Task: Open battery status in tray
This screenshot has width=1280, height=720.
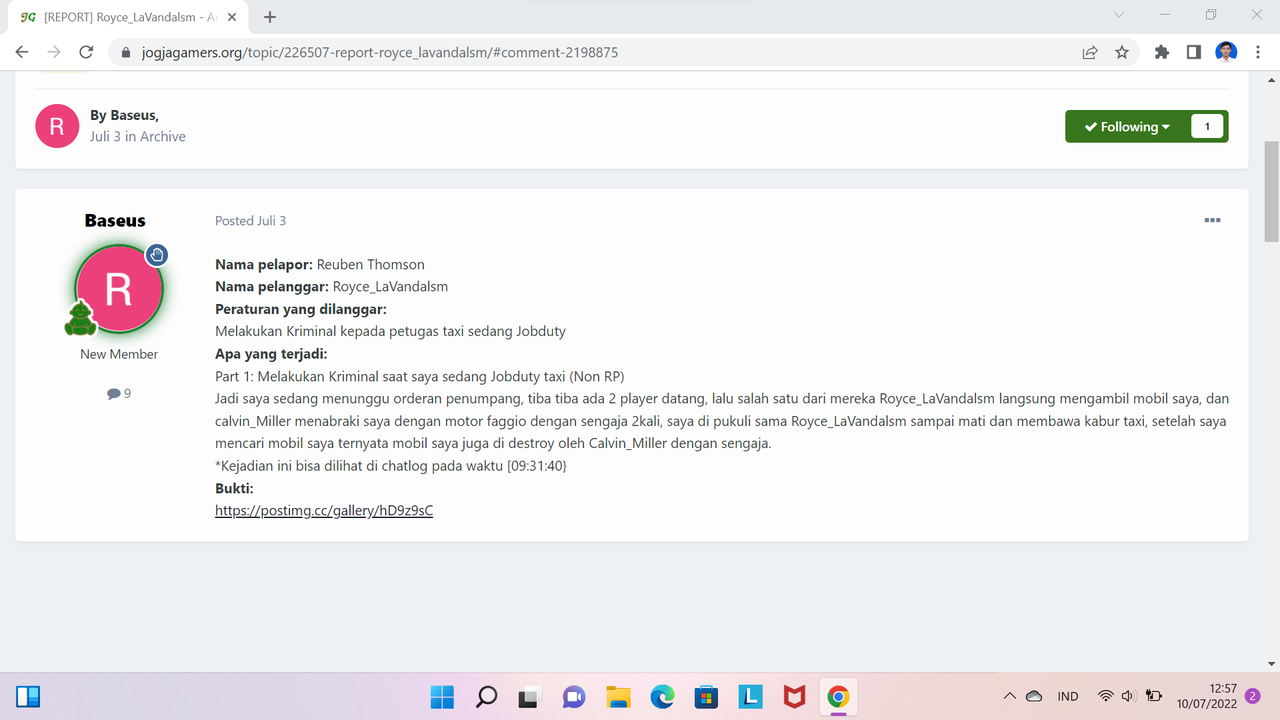Action: click(1153, 696)
